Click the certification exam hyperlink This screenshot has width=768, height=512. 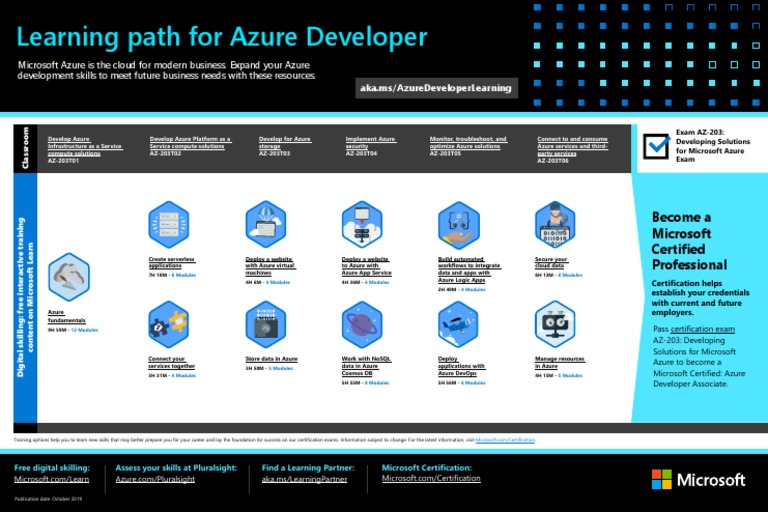pos(702,328)
